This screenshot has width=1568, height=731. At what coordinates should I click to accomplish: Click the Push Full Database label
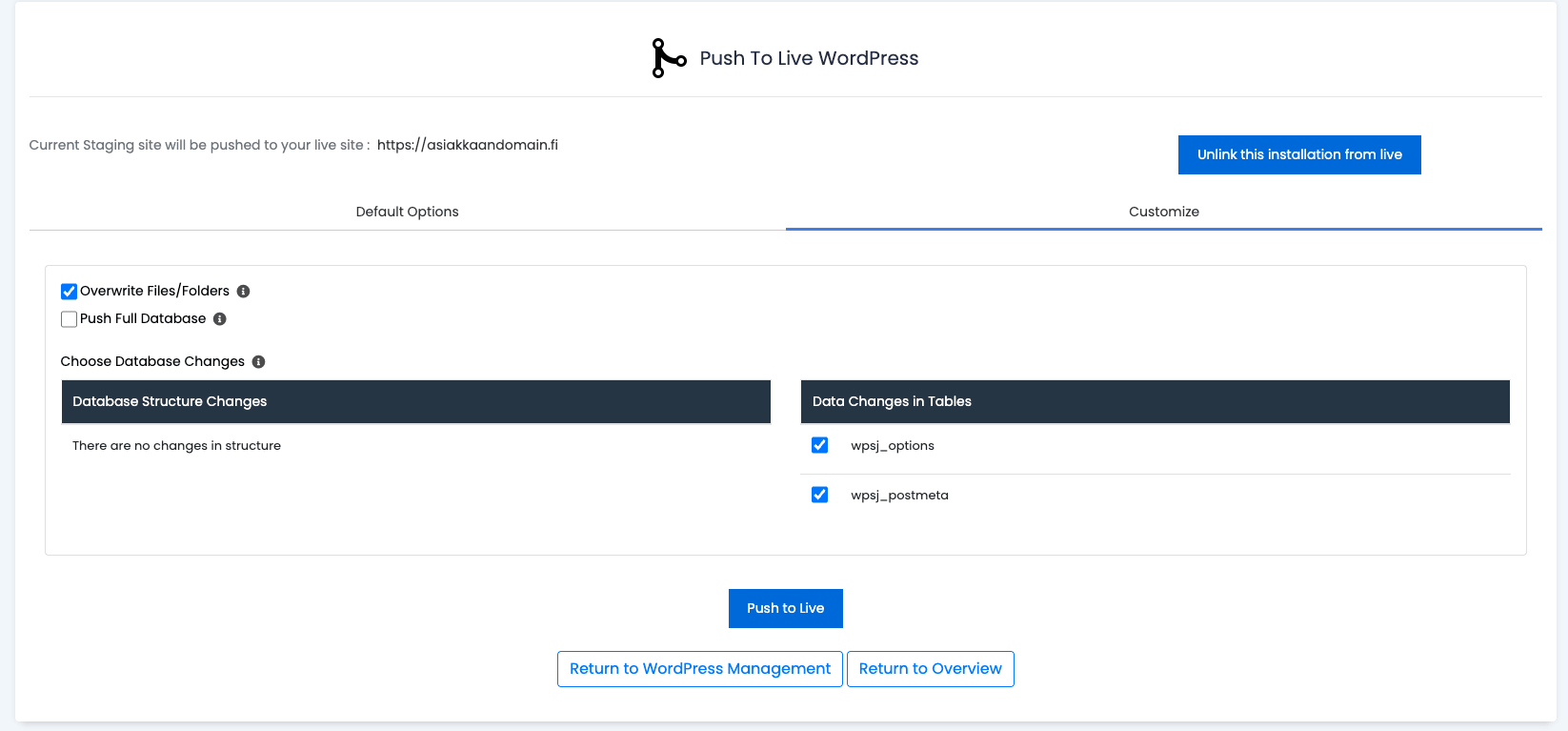pos(143,319)
